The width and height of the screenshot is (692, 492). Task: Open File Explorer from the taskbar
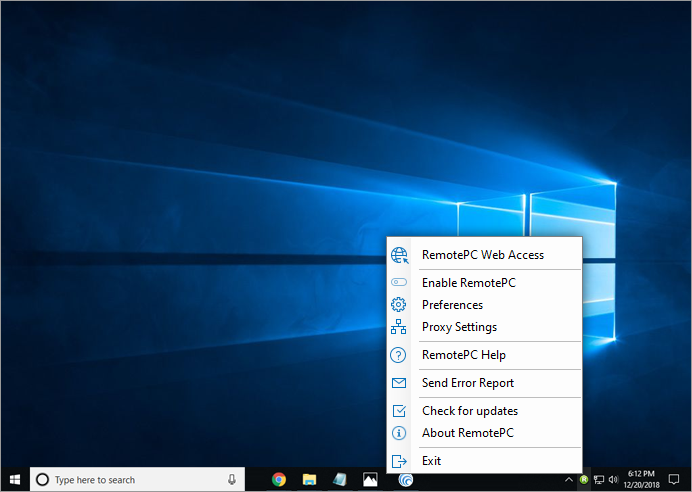click(x=309, y=479)
